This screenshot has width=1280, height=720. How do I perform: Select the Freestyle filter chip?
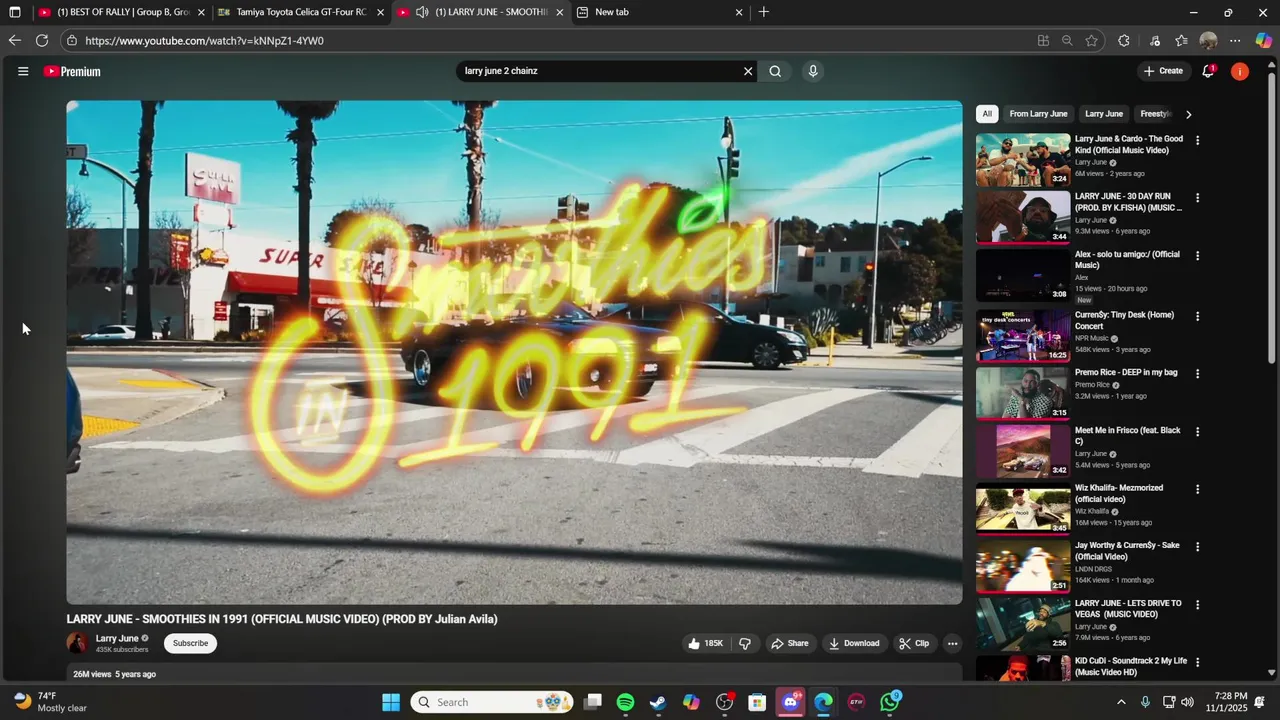point(1155,114)
